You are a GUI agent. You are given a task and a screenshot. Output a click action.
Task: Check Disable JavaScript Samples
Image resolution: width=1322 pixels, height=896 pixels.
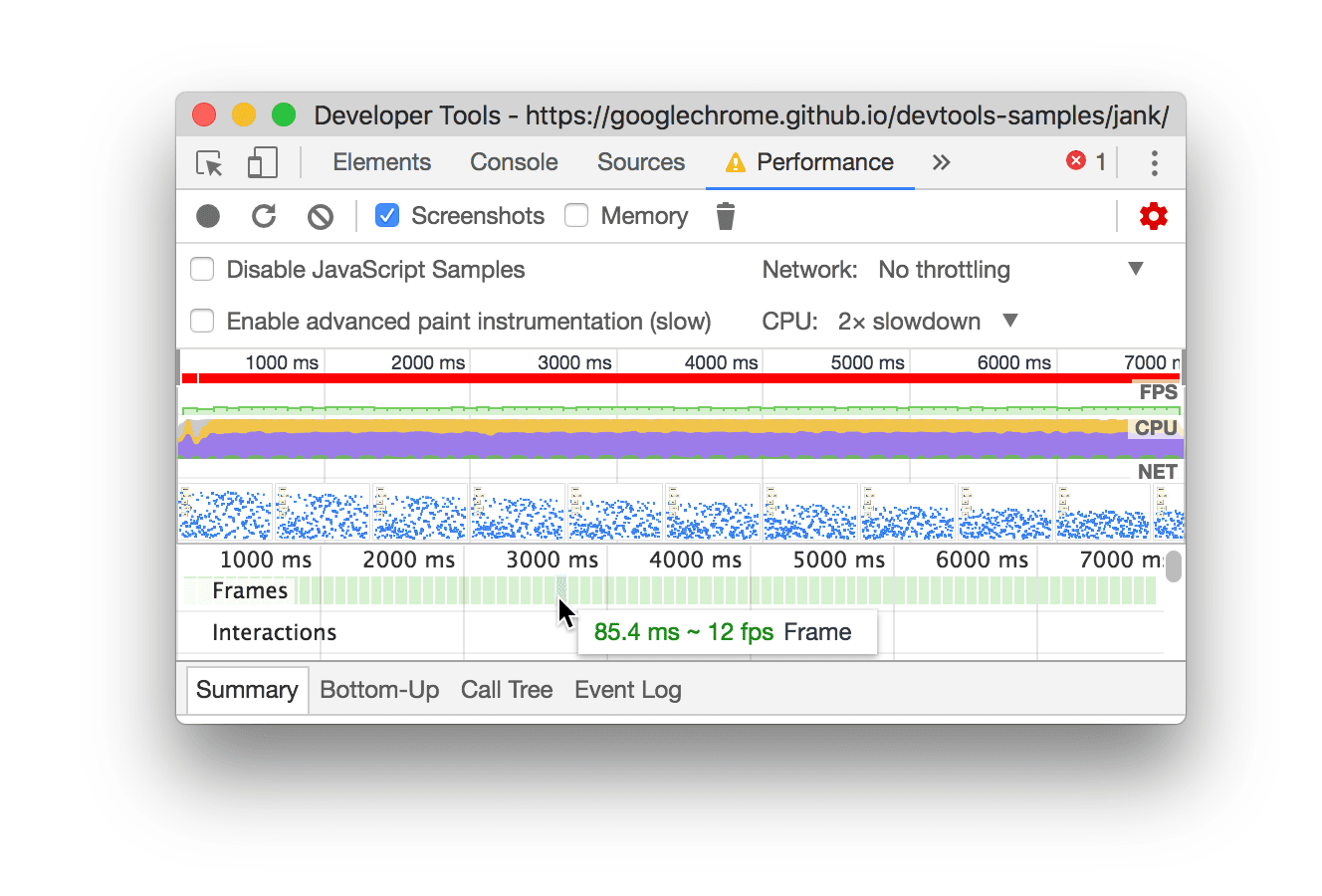click(202, 269)
